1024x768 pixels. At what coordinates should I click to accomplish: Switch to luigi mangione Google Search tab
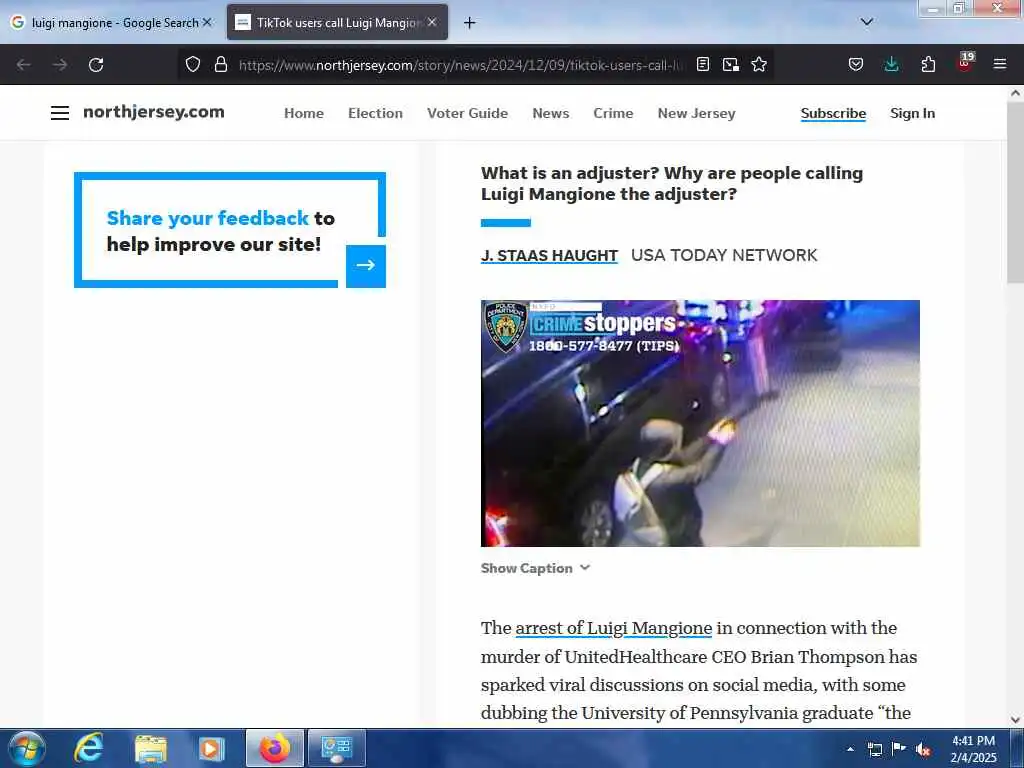point(111,23)
